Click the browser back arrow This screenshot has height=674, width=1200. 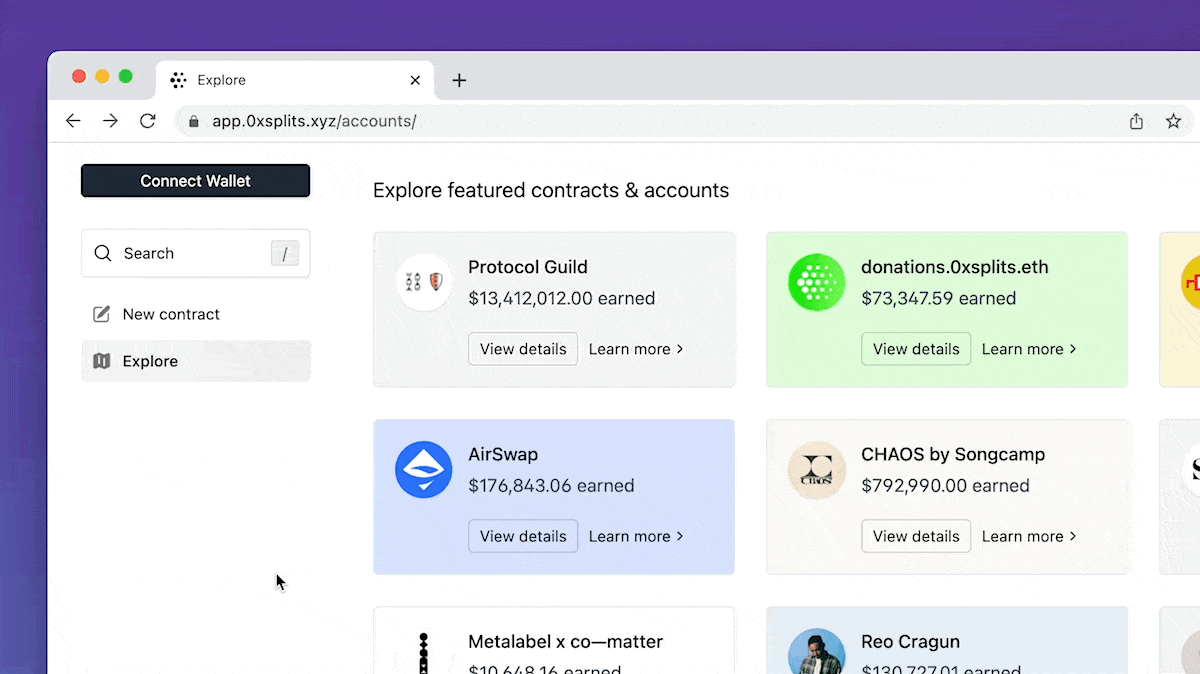[73, 121]
